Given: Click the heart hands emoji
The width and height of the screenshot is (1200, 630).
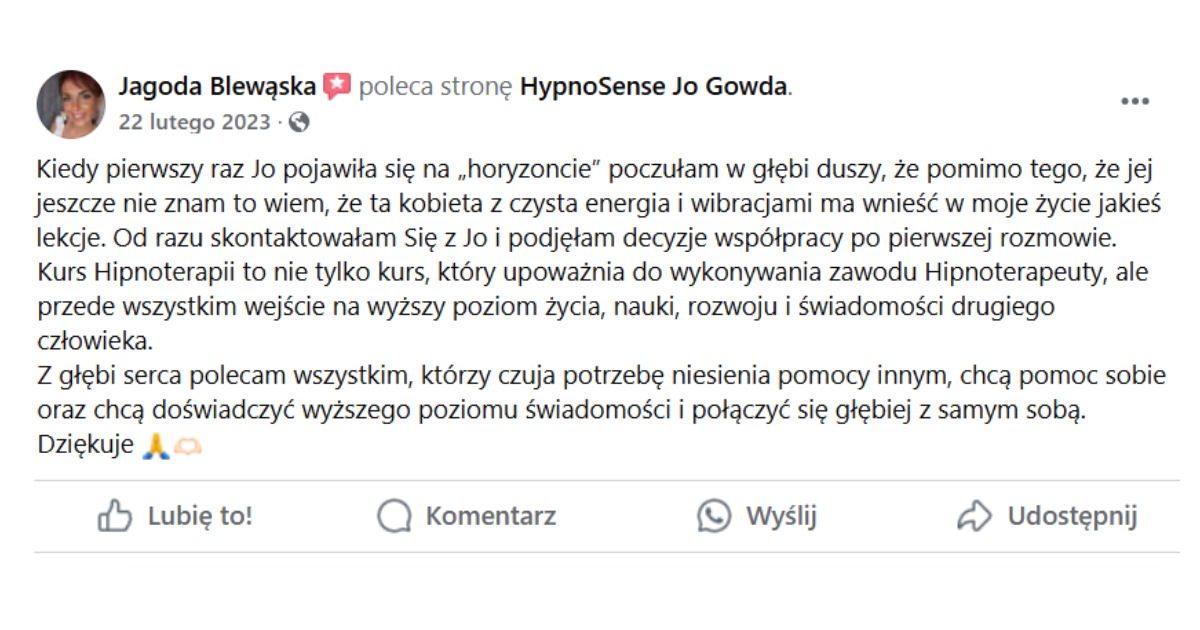Looking at the screenshot, I should pos(188,446).
